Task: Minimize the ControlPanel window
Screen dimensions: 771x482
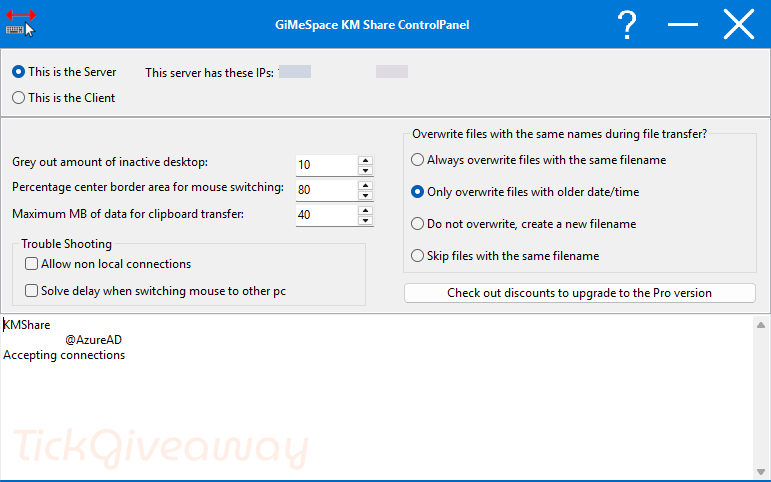Action: 682,24
